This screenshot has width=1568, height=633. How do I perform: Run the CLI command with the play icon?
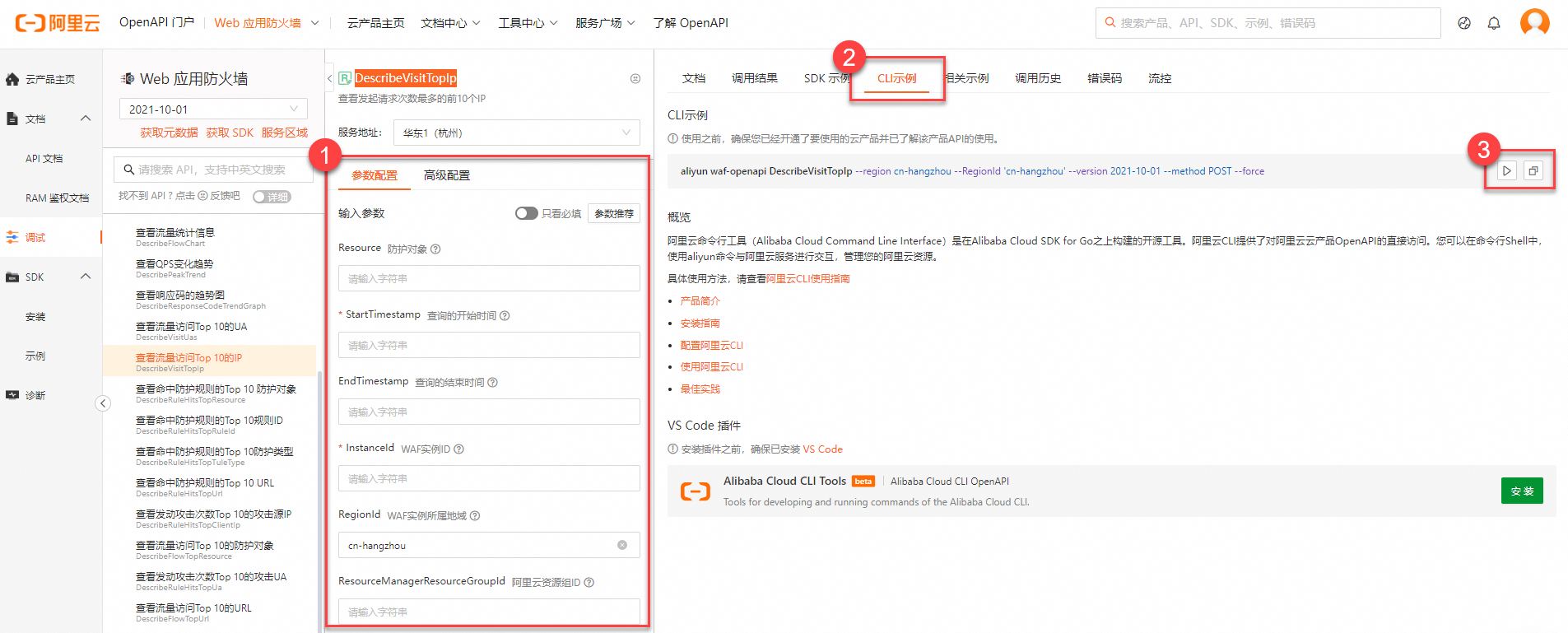(1507, 171)
